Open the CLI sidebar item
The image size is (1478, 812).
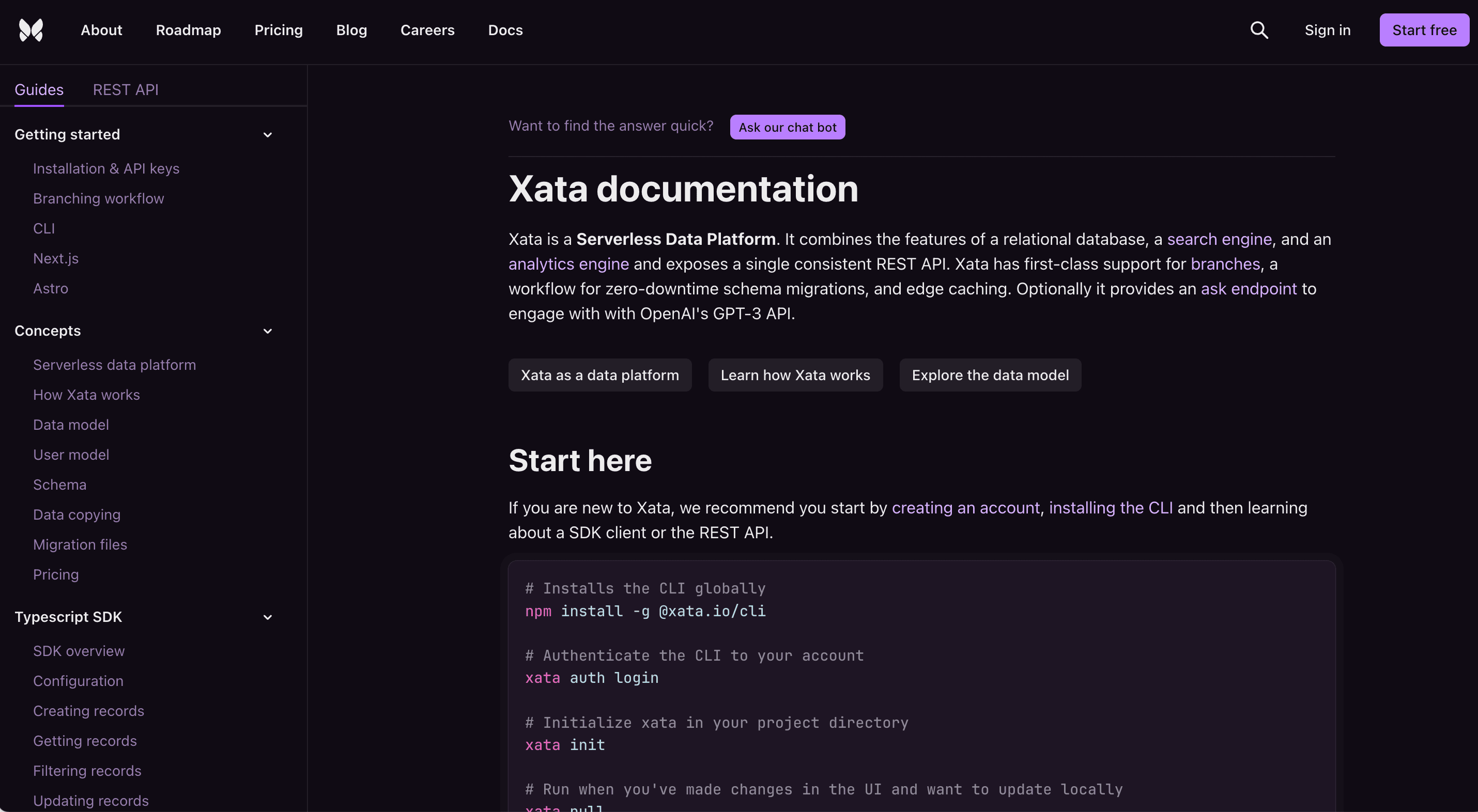point(43,228)
